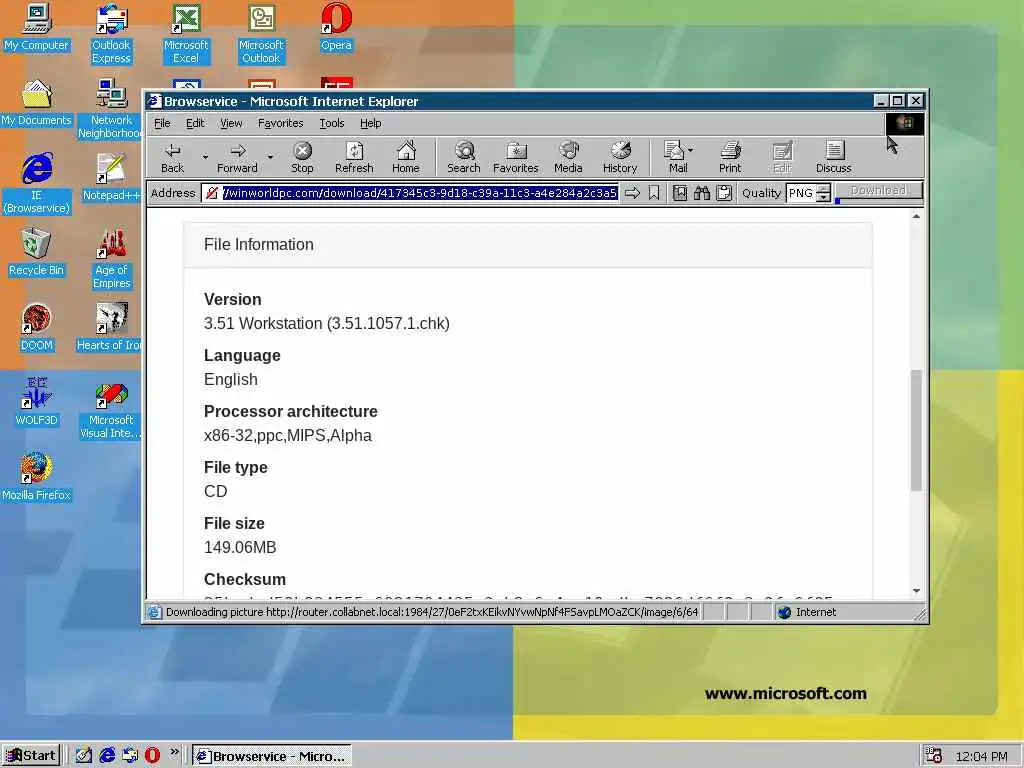The image size is (1024, 768).
Task: Click the Show Desktop quick launch icon
Action: point(84,756)
